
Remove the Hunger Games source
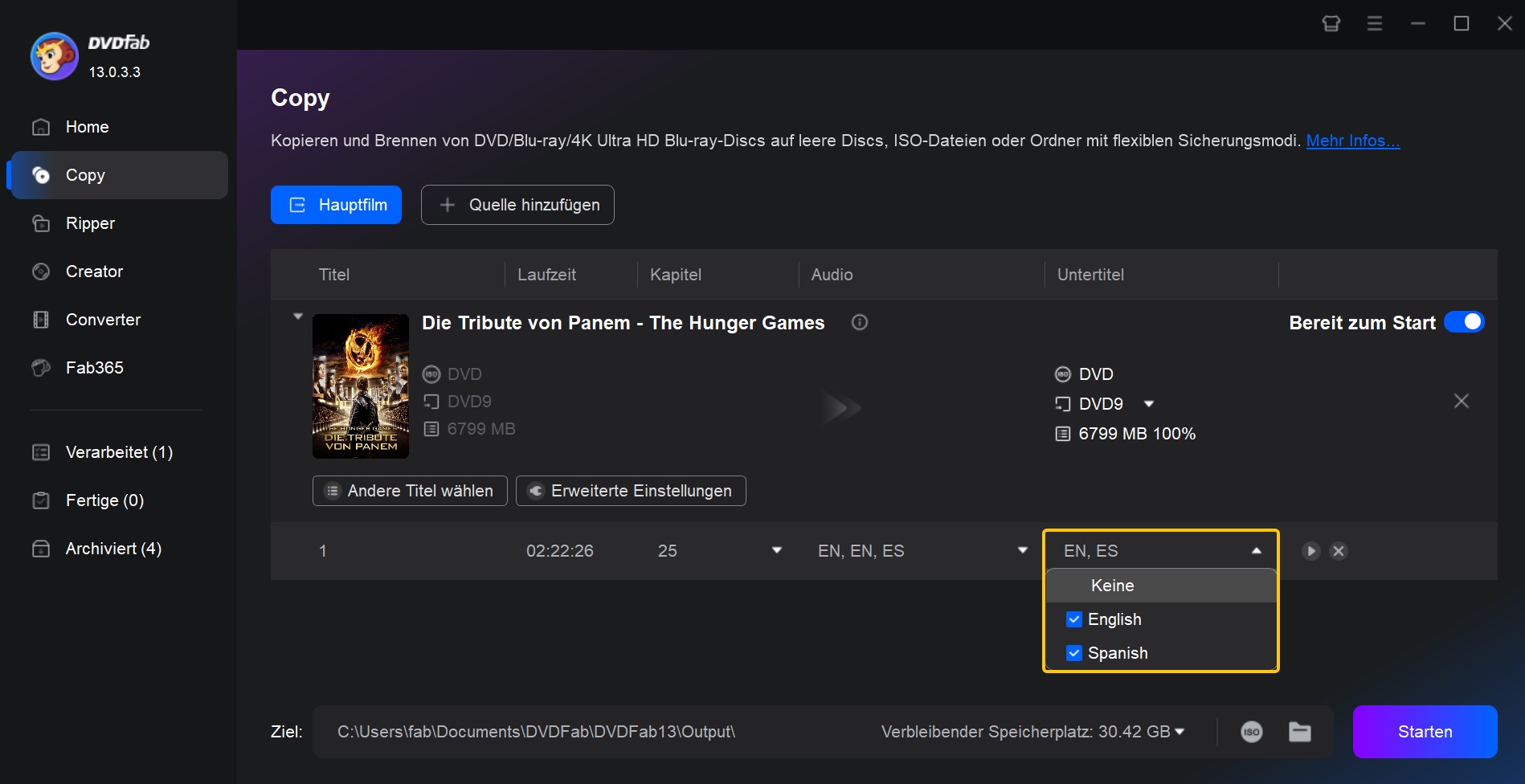(x=1462, y=401)
